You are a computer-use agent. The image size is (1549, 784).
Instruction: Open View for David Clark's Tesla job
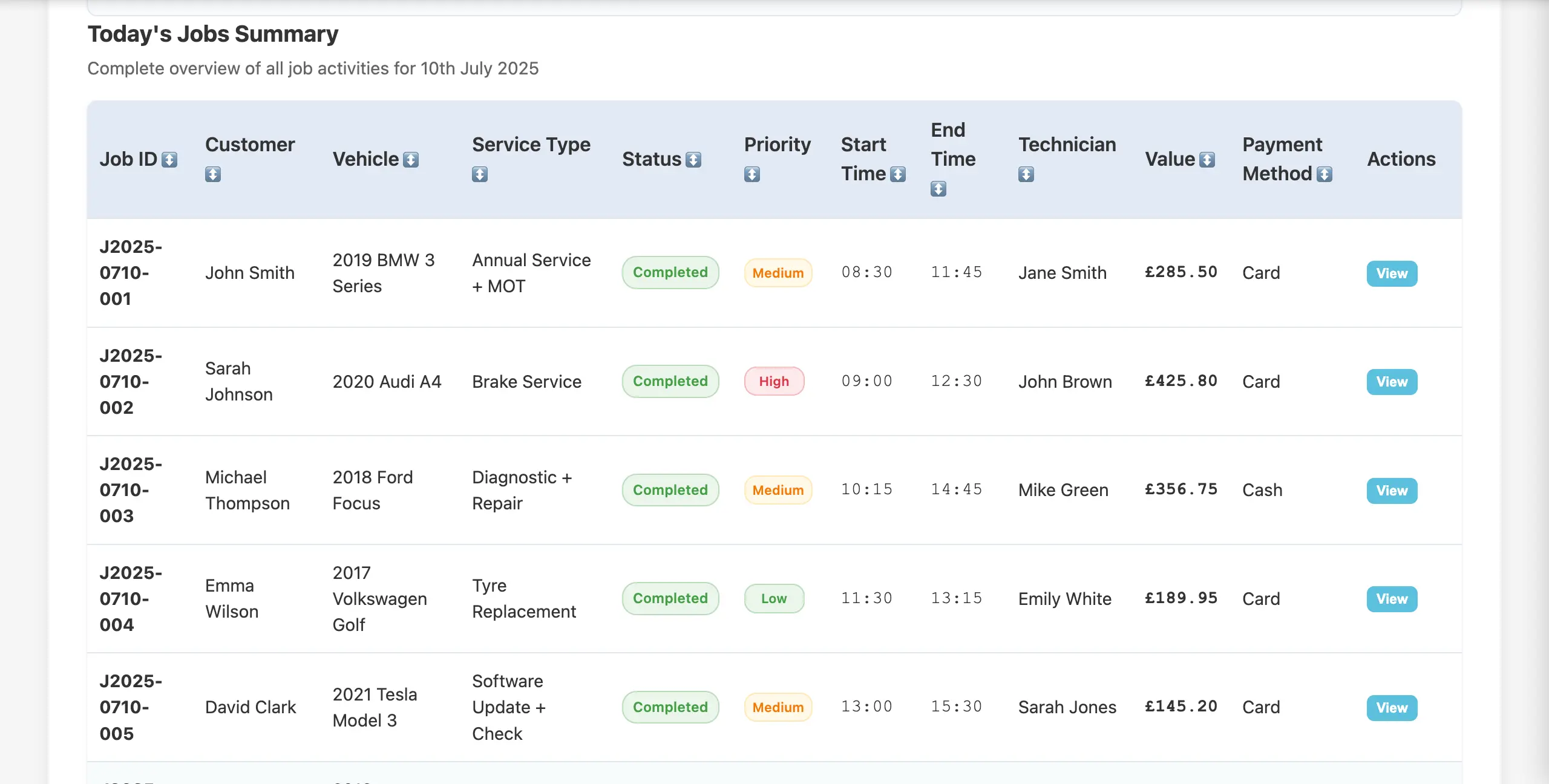[1392, 708]
